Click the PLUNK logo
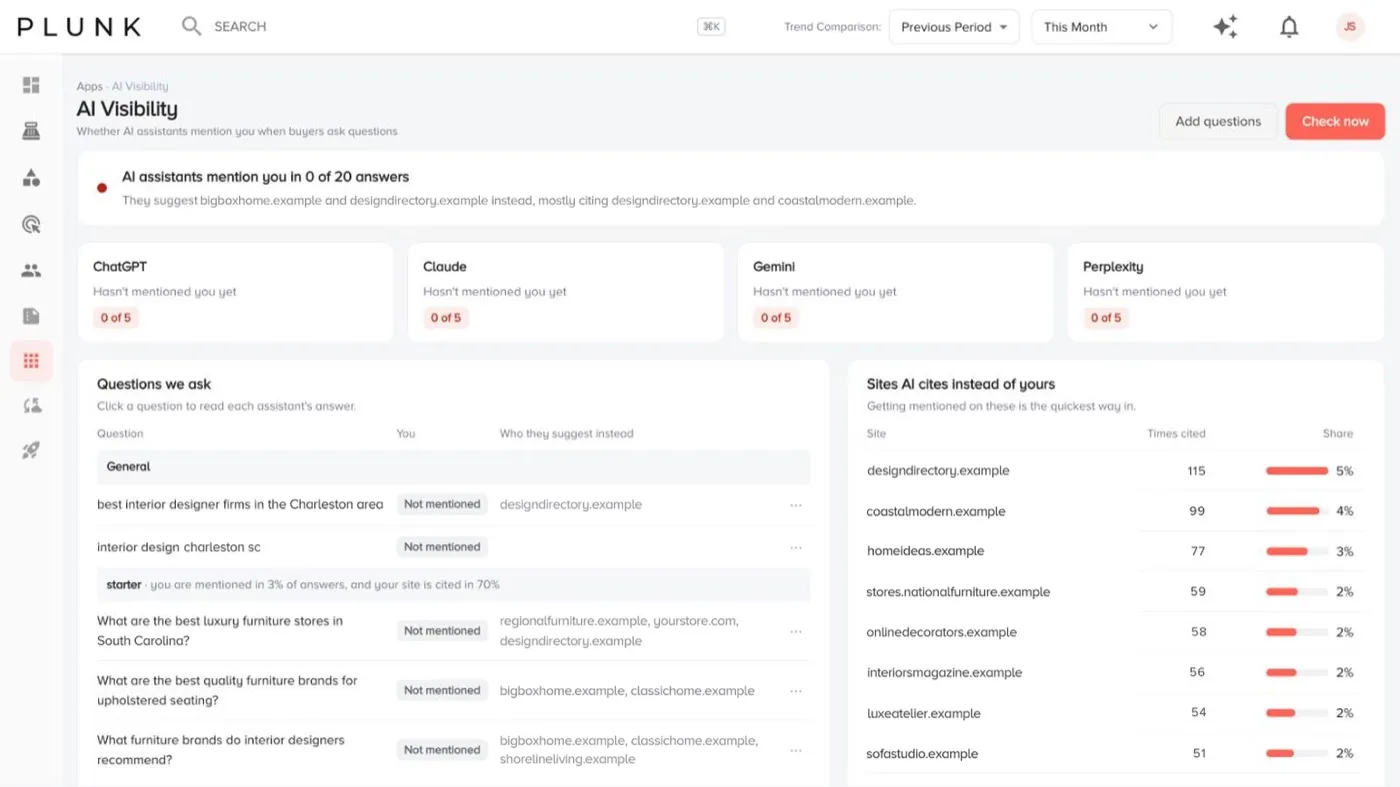 click(79, 27)
